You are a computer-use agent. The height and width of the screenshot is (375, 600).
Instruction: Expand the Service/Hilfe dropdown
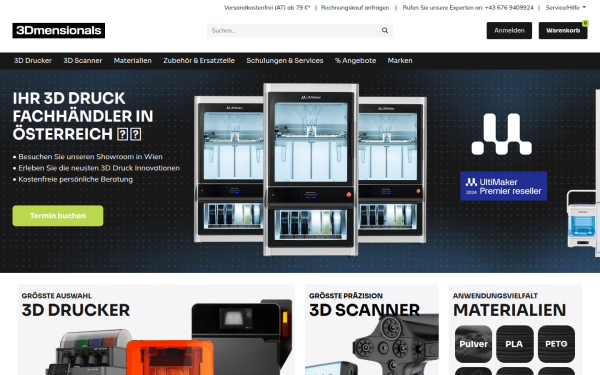pos(566,8)
